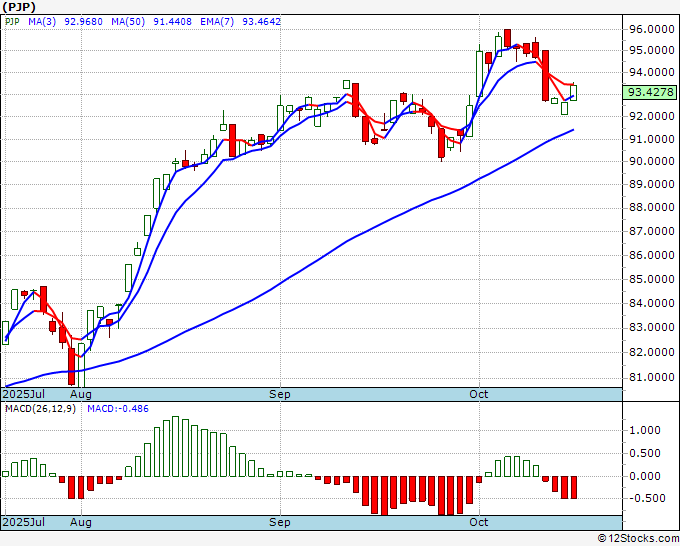
Task: Click Sep on the price chart axis
Action: click(x=280, y=394)
